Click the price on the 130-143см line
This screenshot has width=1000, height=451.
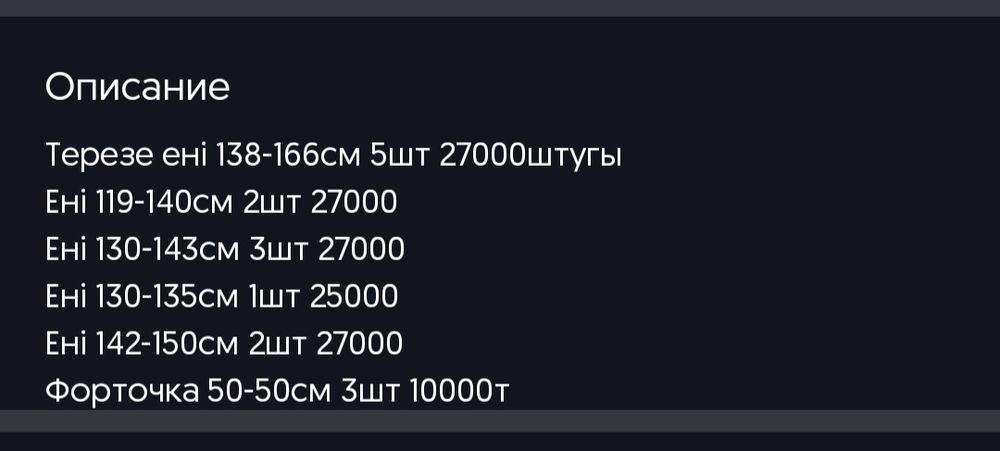tap(361, 250)
